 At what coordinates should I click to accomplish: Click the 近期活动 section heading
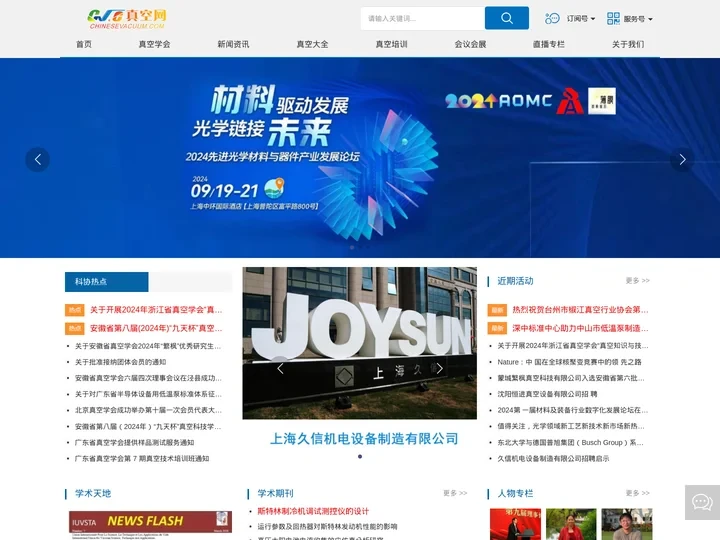pos(515,281)
